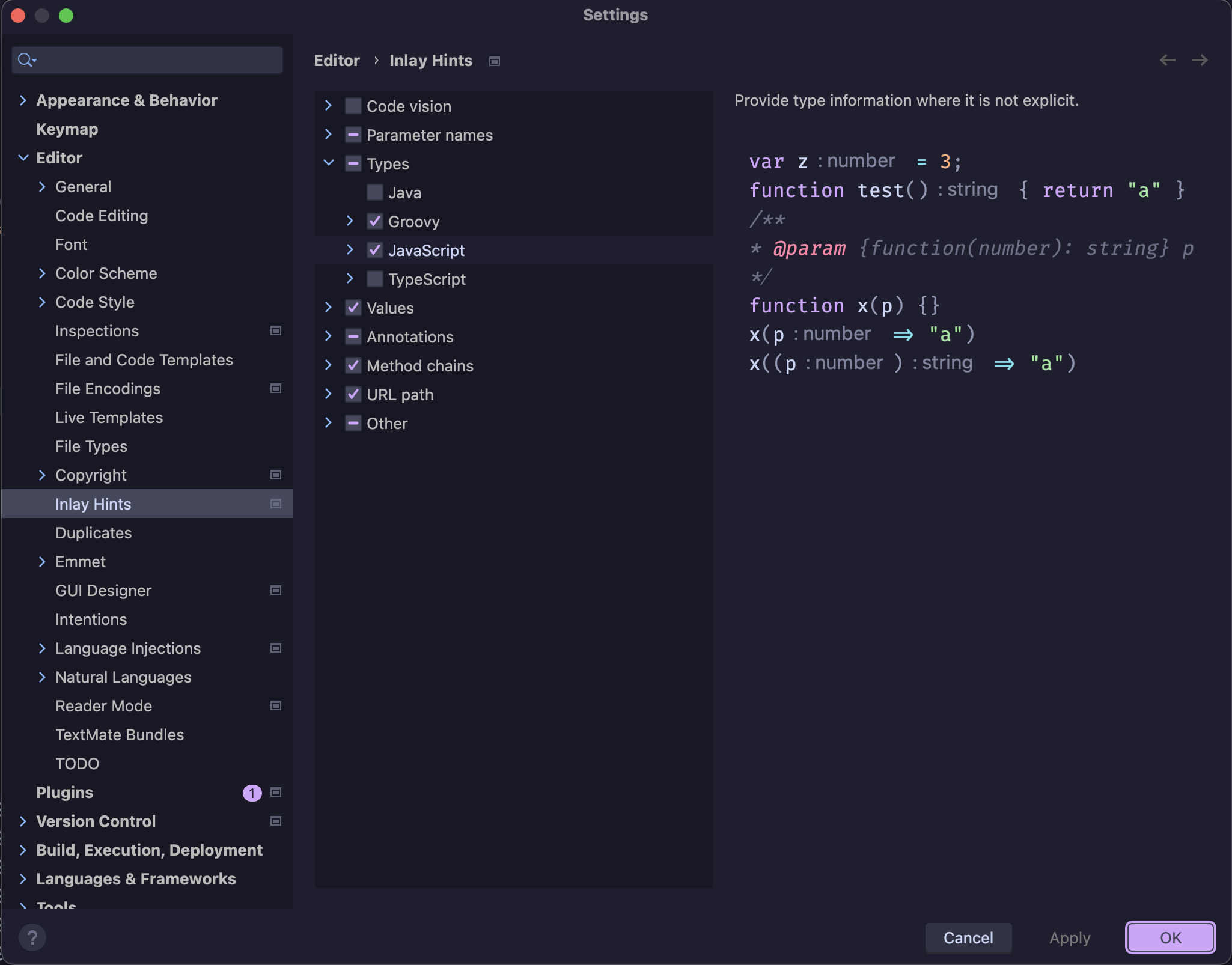Open help with the question mark icon
Image resolution: width=1232 pixels, height=965 pixels.
tap(32, 937)
